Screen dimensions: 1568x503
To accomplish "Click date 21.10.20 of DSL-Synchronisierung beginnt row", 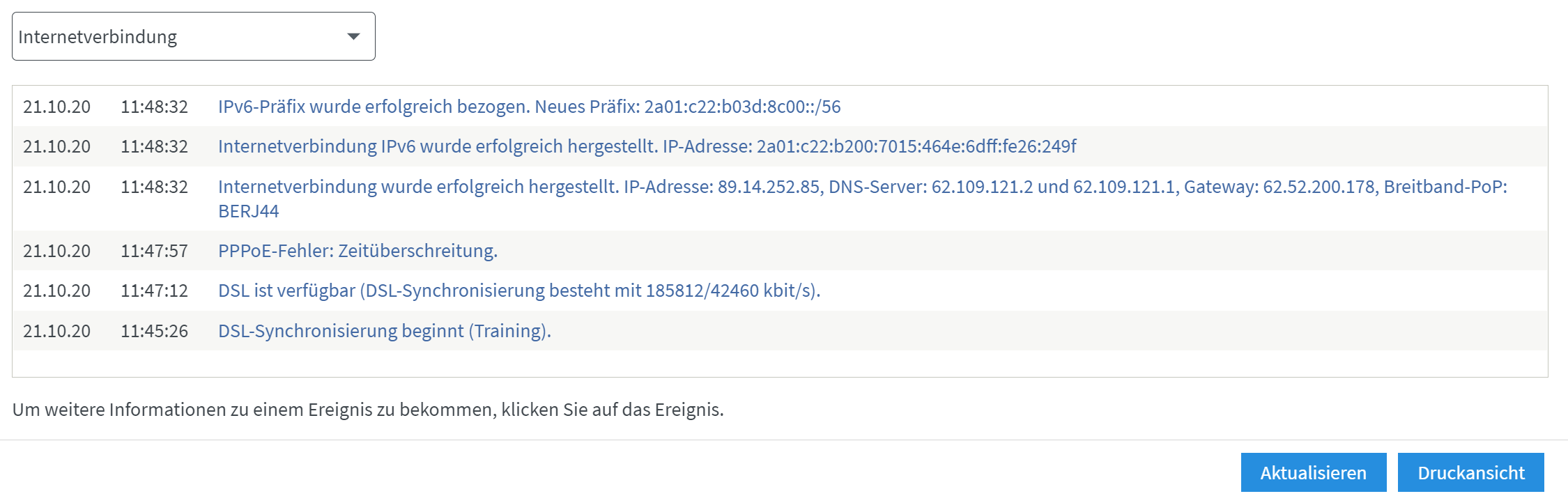I will (x=56, y=331).
